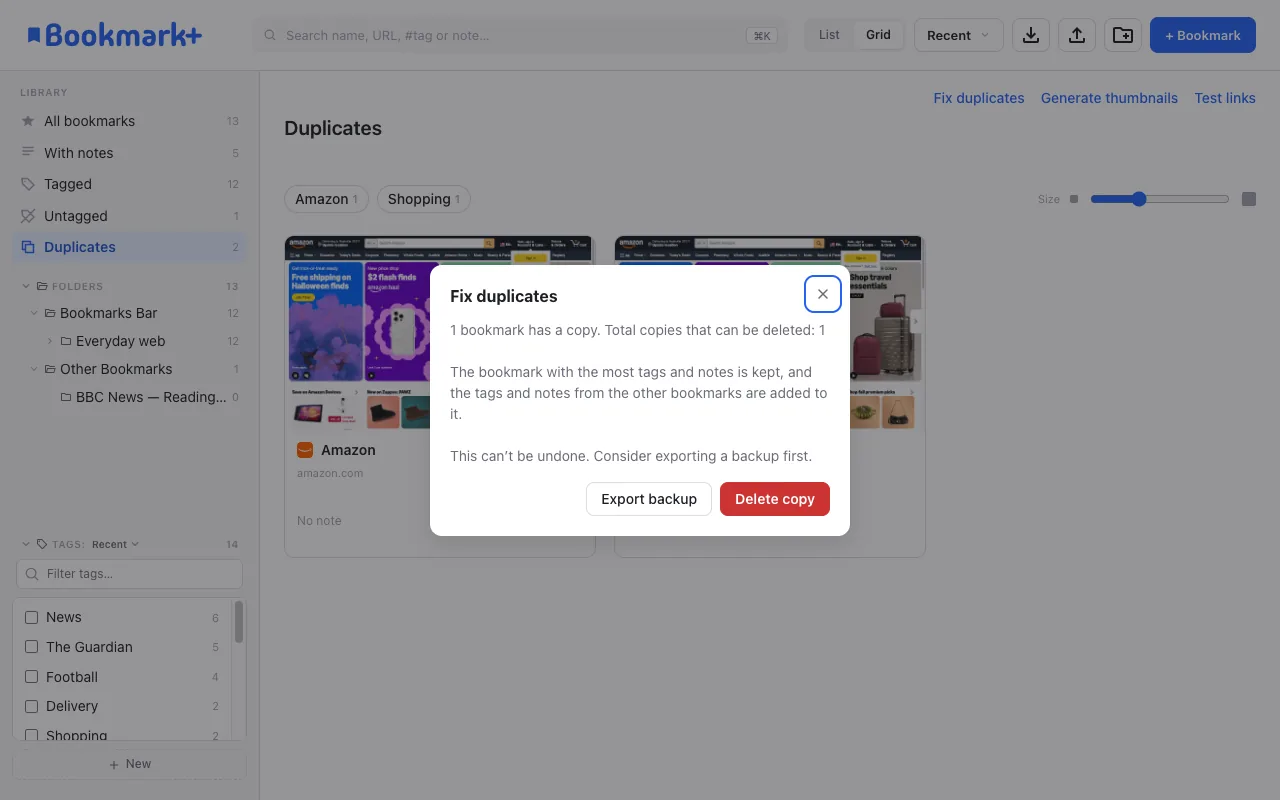The height and width of the screenshot is (800, 1280).
Task: Close the Fix duplicates dialog
Action: click(x=823, y=294)
